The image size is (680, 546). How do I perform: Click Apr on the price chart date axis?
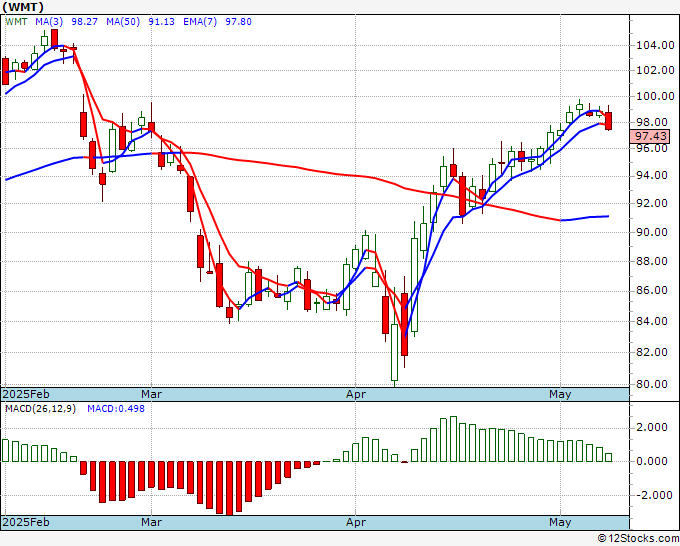pos(356,394)
